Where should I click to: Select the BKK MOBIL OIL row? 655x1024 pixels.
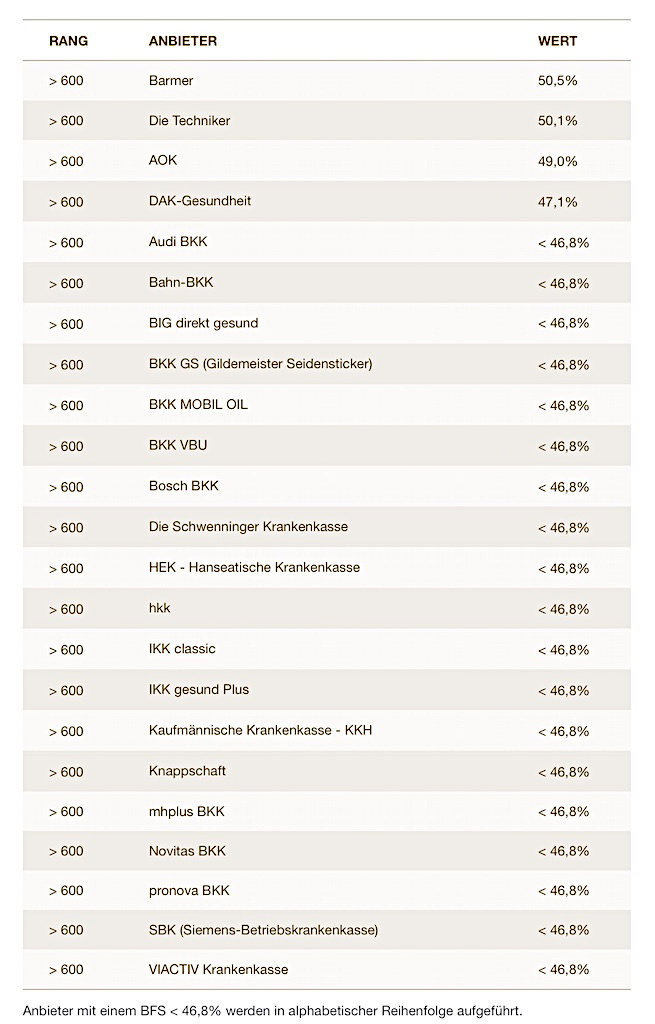click(198, 405)
